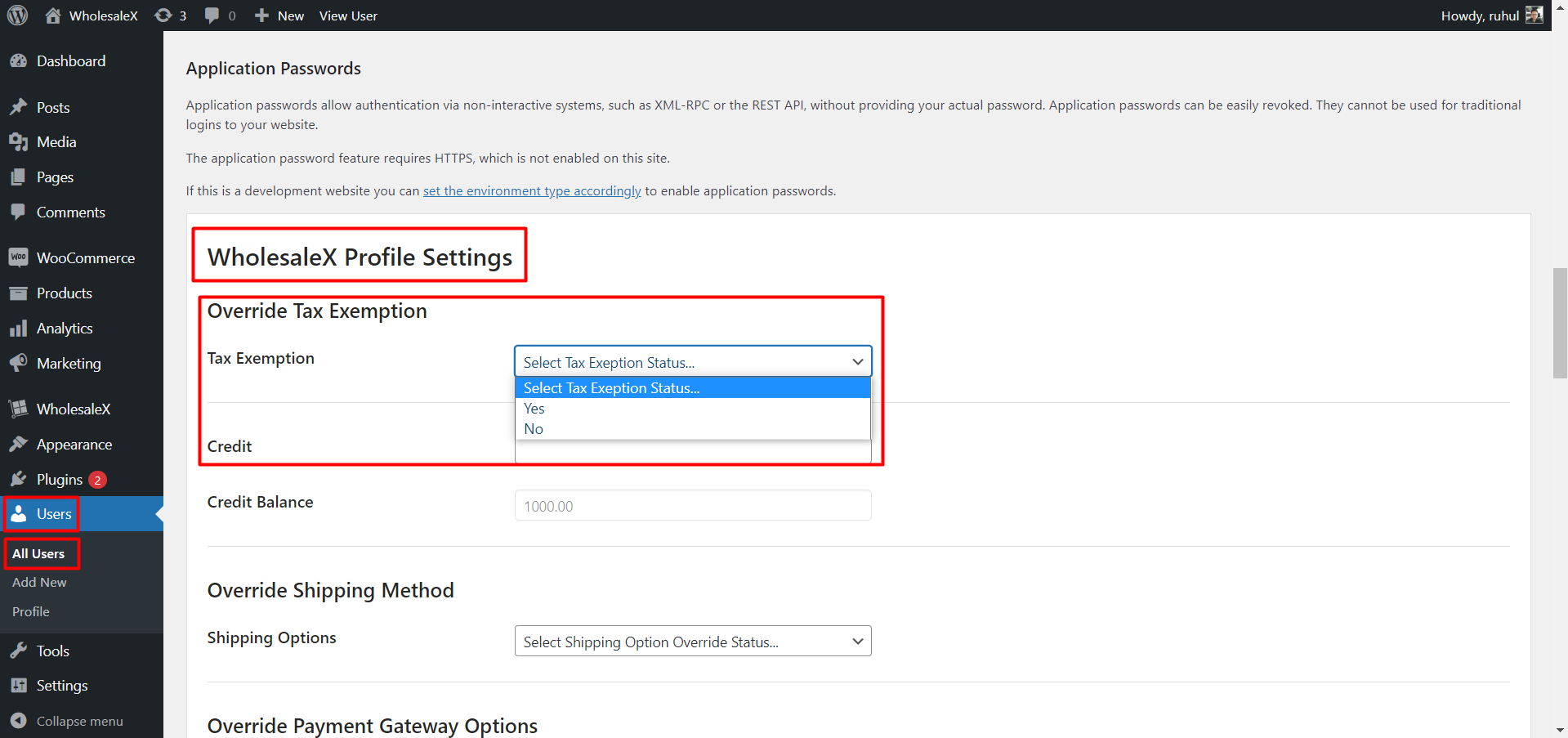The image size is (1568, 738).
Task: Open the Analytics chart icon
Action: pyautogui.click(x=20, y=328)
